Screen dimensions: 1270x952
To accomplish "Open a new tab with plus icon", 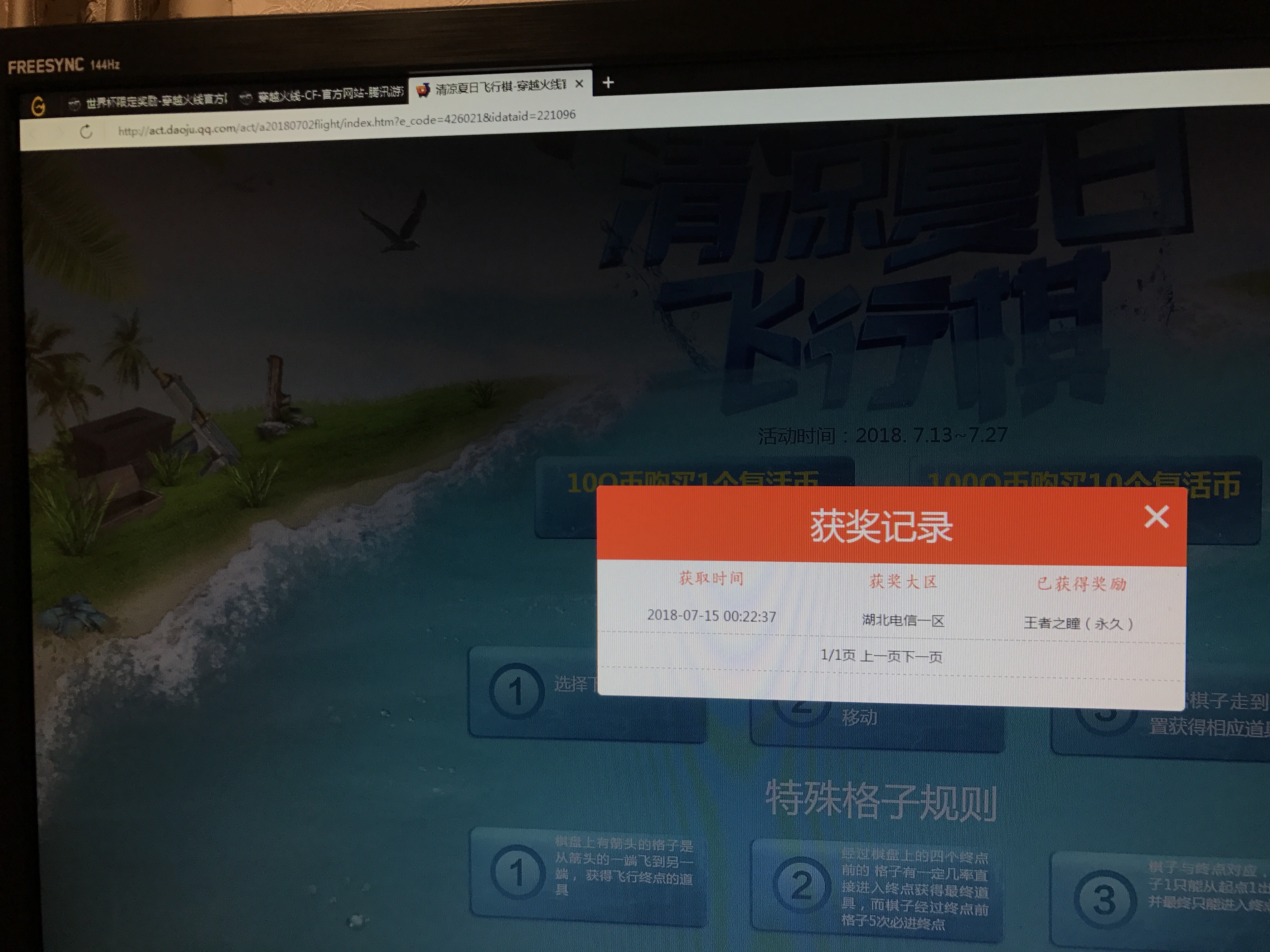I will click(x=608, y=82).
